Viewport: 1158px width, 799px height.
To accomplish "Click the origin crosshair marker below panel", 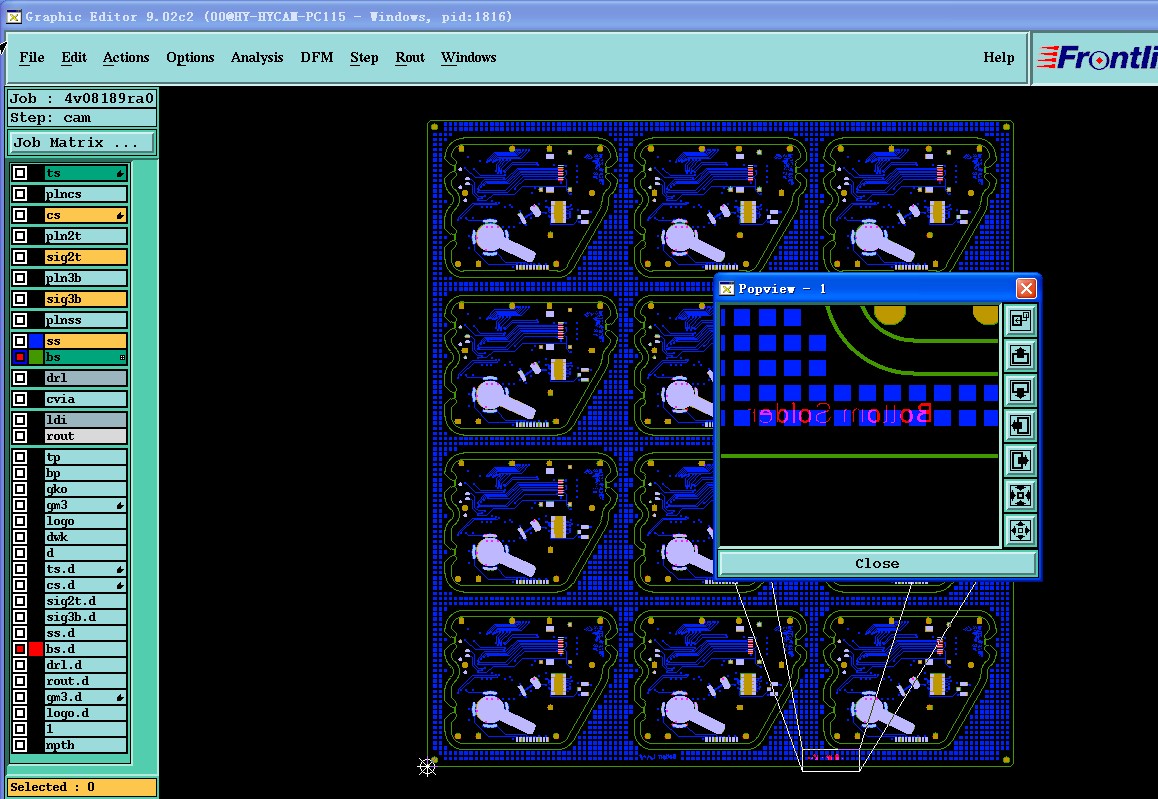I will pos(427,767).
